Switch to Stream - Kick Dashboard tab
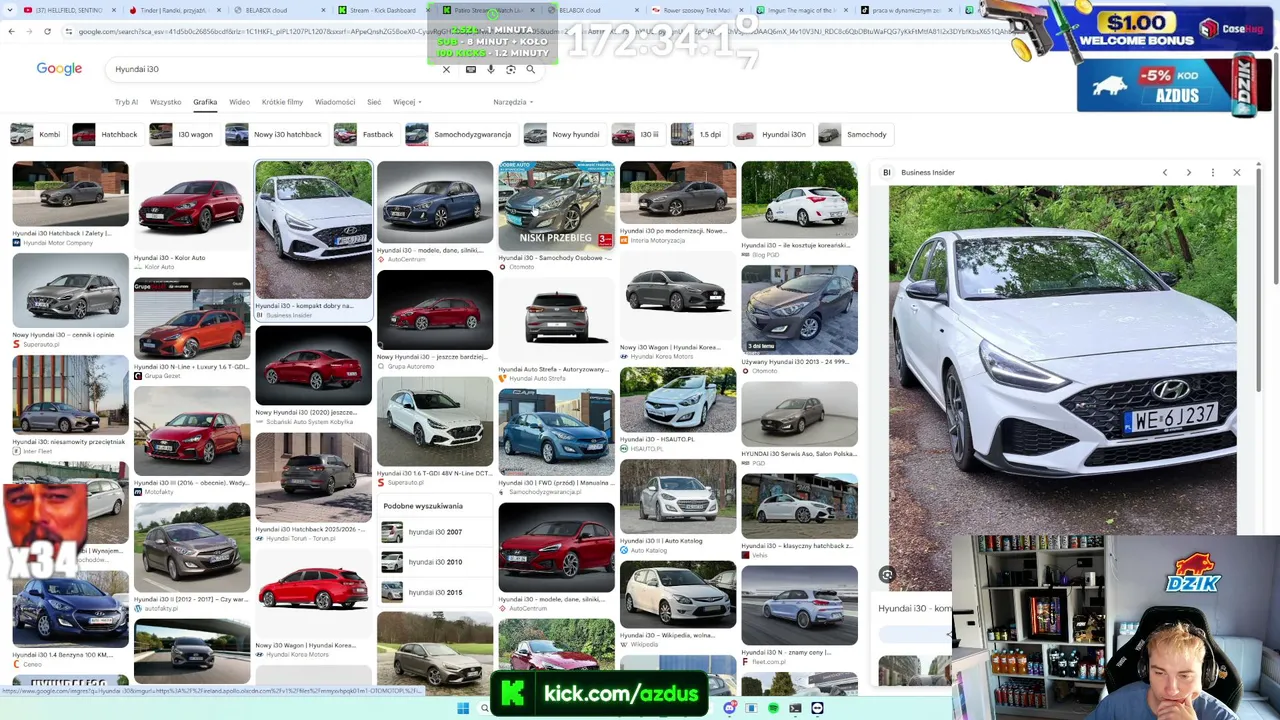This screenshot has width=1280, height=720. (380, 10)
